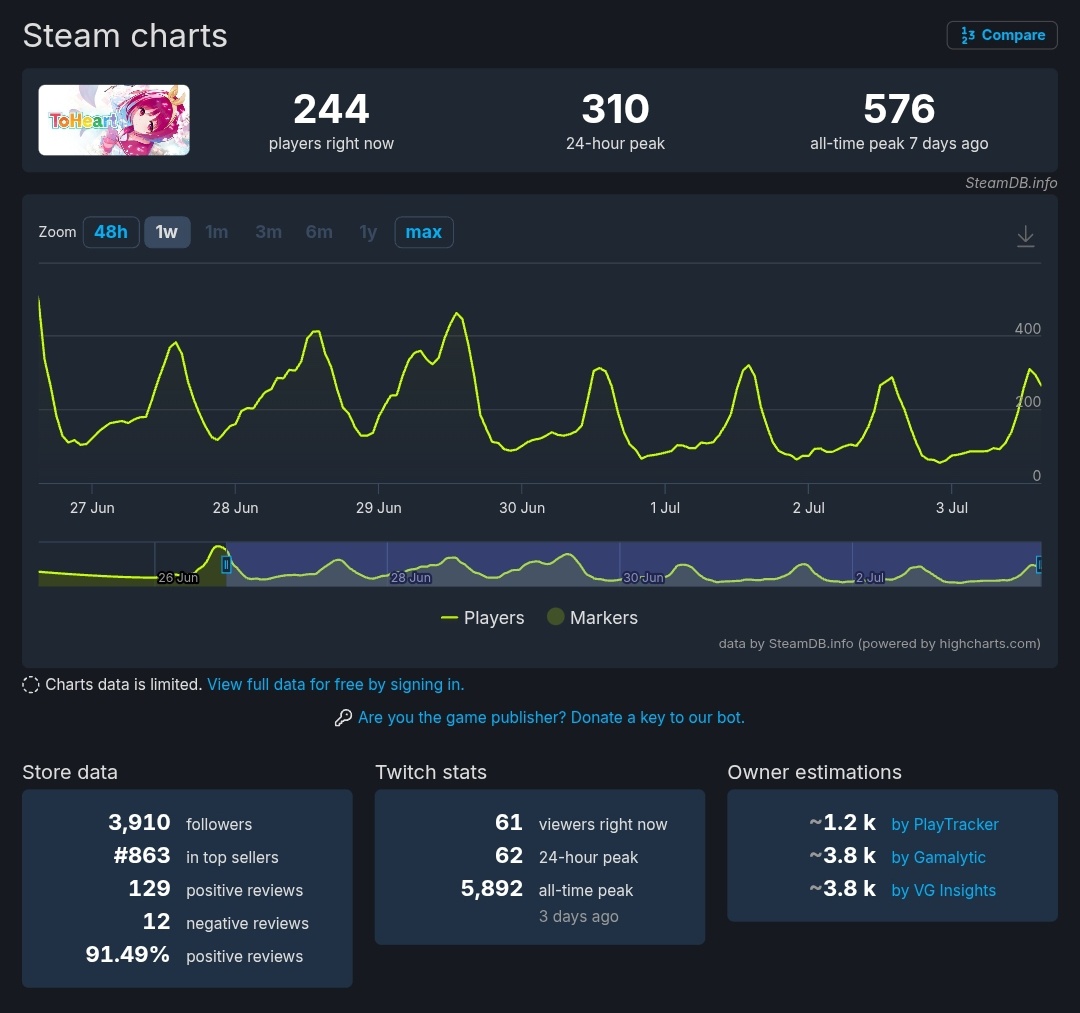The width and height of the screenshot is (1080, 1013).
Task: Open the by Gamalytic link
Action: tap(938, 857)
